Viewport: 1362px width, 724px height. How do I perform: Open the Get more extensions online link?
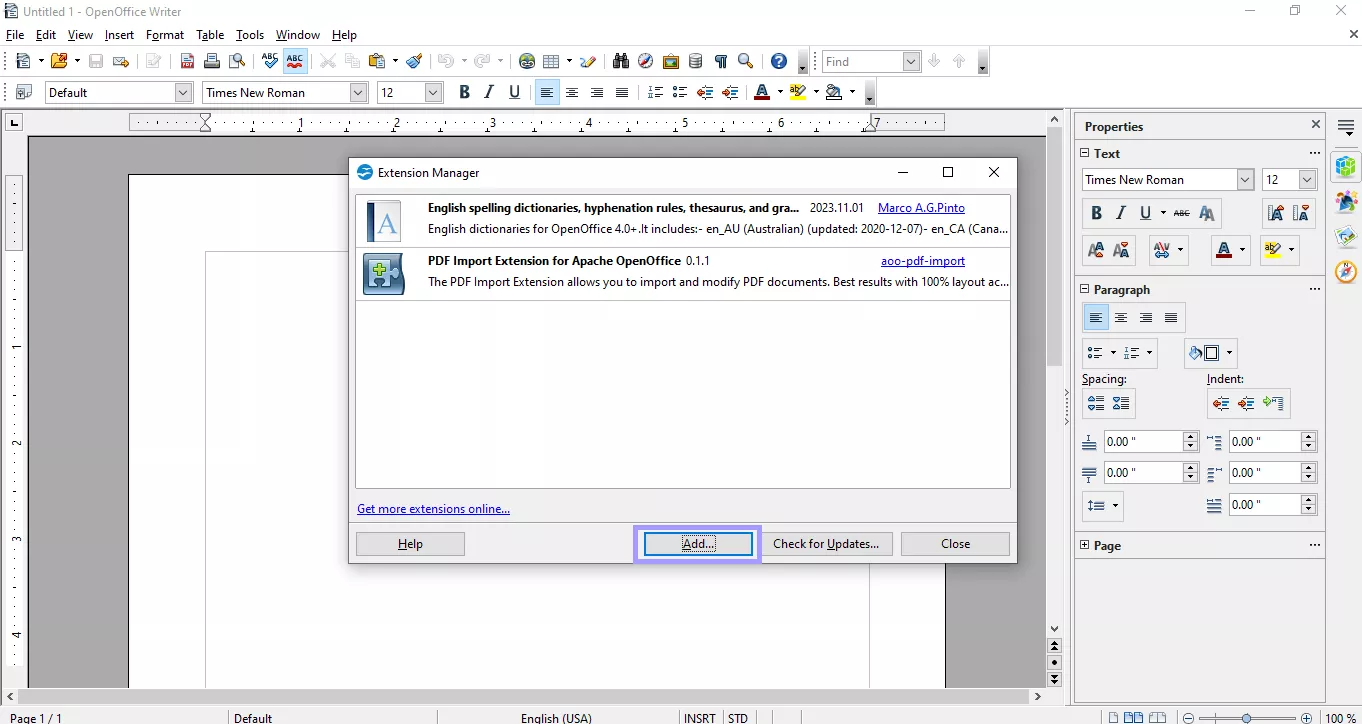433,509
